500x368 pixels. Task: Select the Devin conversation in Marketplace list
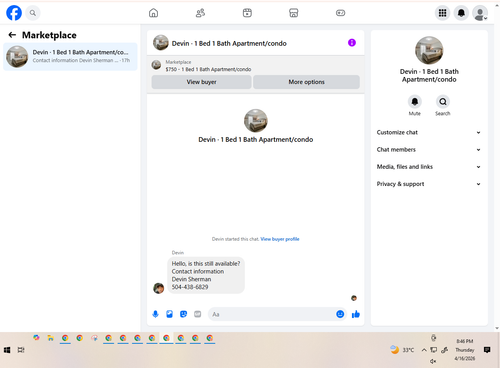[x=70, y=56]
